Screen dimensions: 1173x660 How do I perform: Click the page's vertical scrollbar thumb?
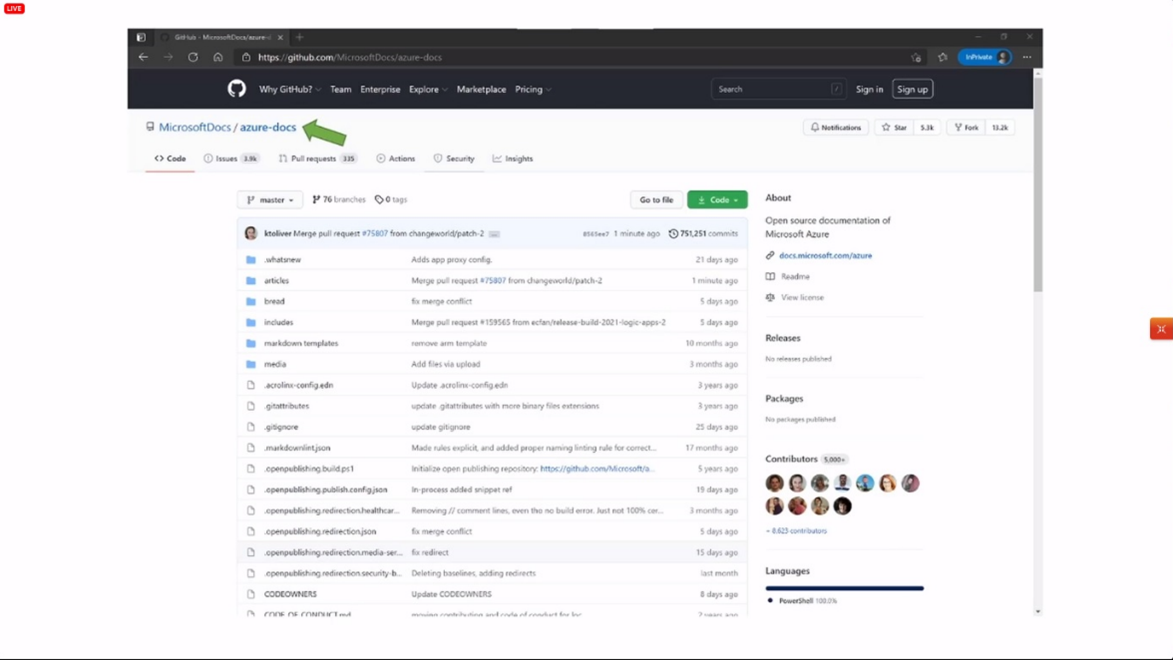tap(1037, 180)
